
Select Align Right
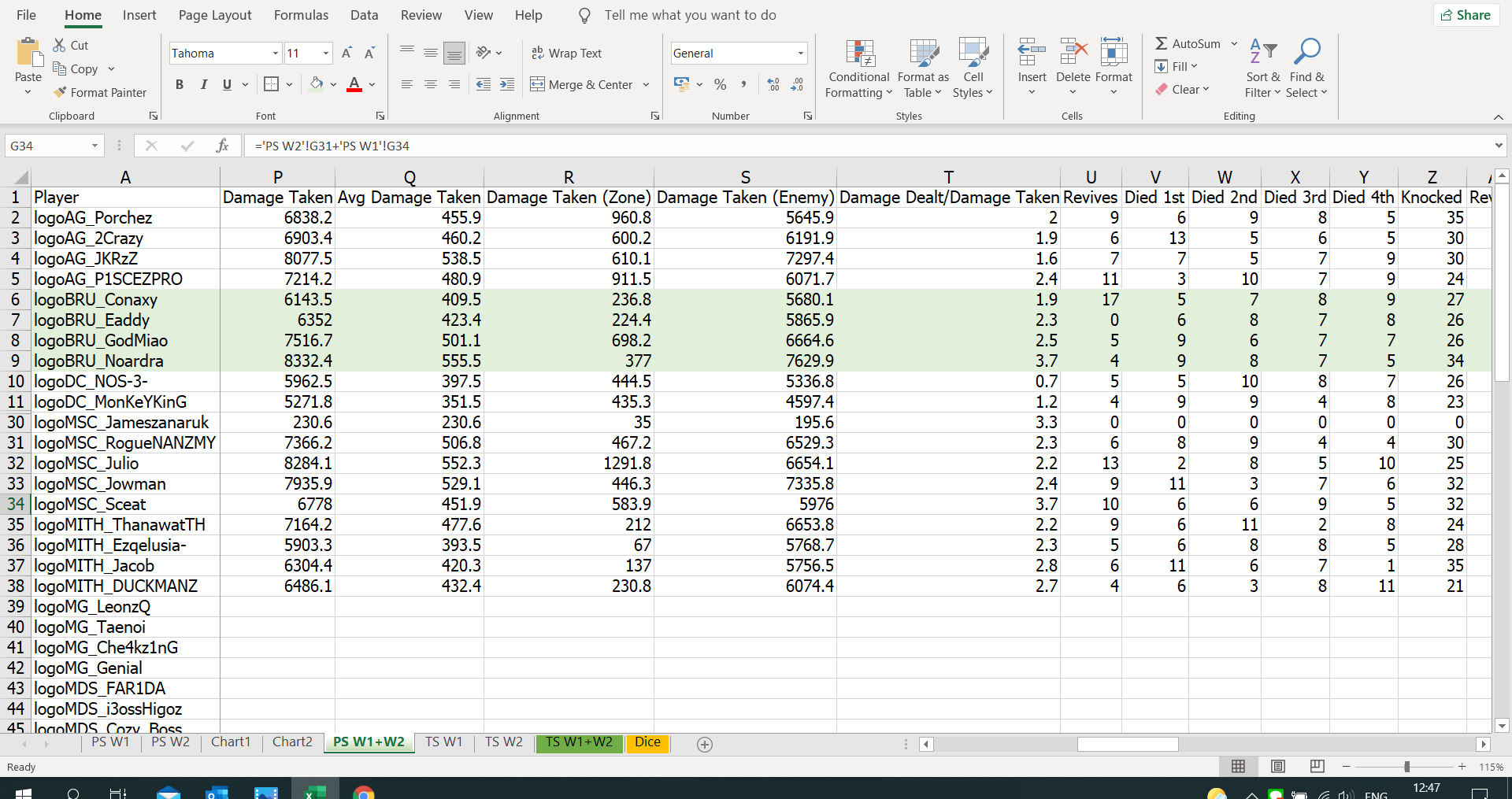pyautogui.click(x=454, y=84)
